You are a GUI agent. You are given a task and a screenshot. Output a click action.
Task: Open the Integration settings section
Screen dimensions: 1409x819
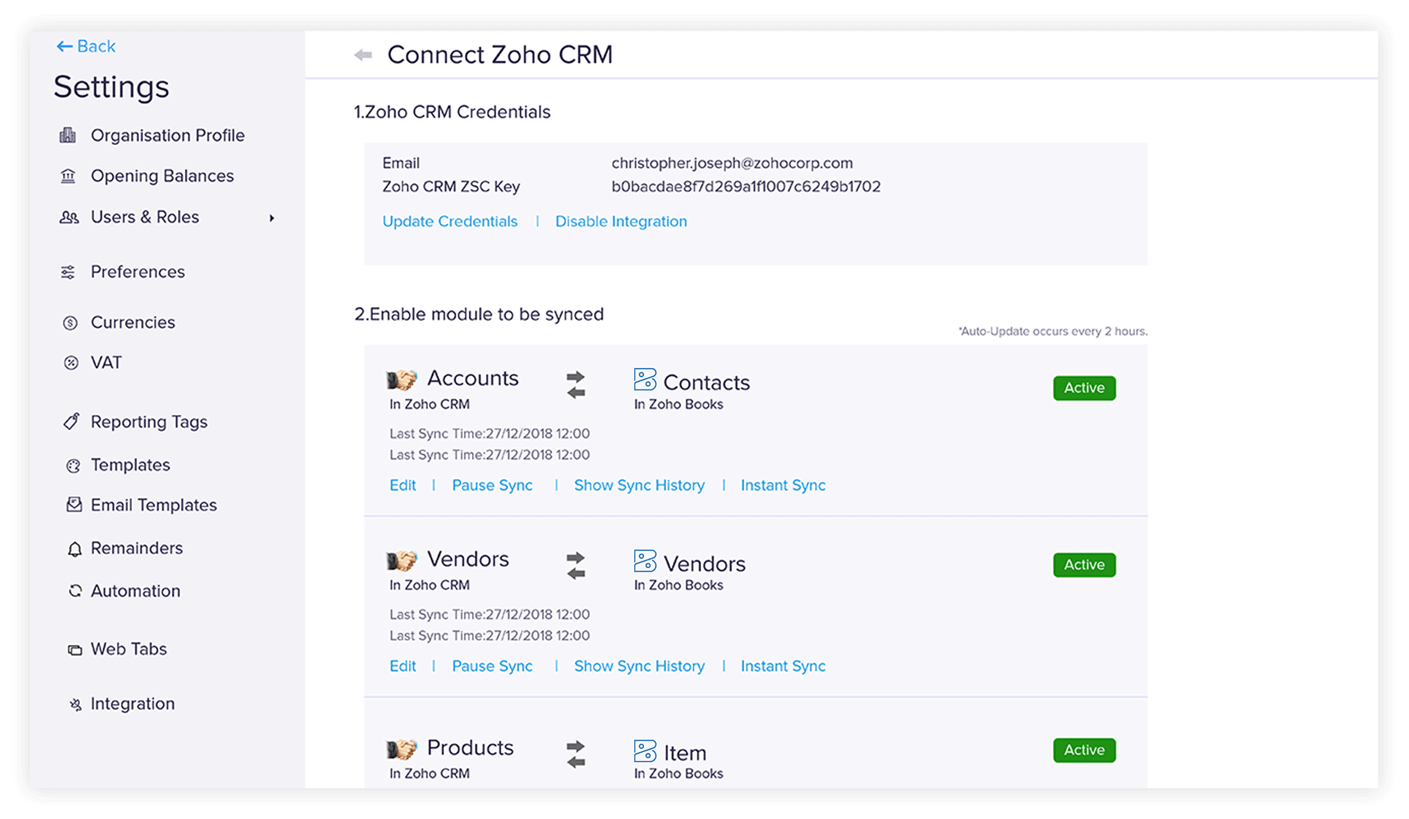[132, 704]
